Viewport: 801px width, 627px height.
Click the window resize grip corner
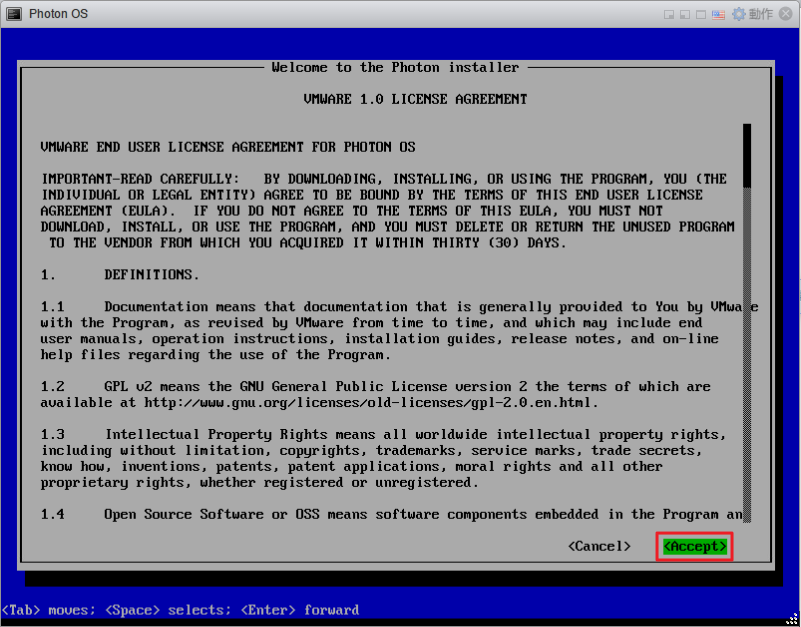click(792, 619)
